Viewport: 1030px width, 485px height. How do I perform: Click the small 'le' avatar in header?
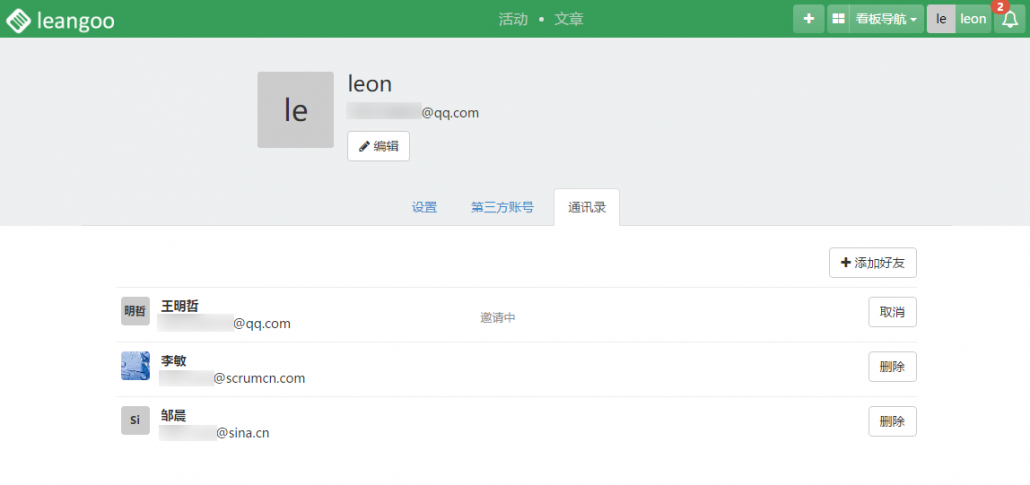[941, 19]
